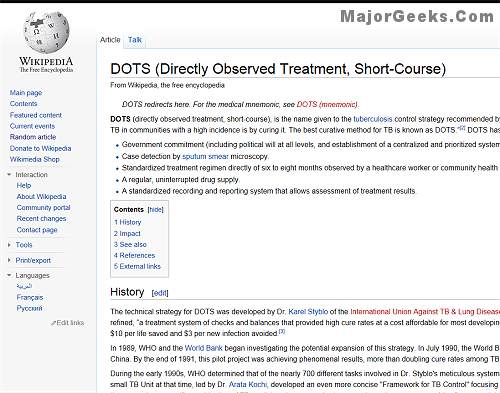Jump to 1 History in contents

[x=127, y=222]
